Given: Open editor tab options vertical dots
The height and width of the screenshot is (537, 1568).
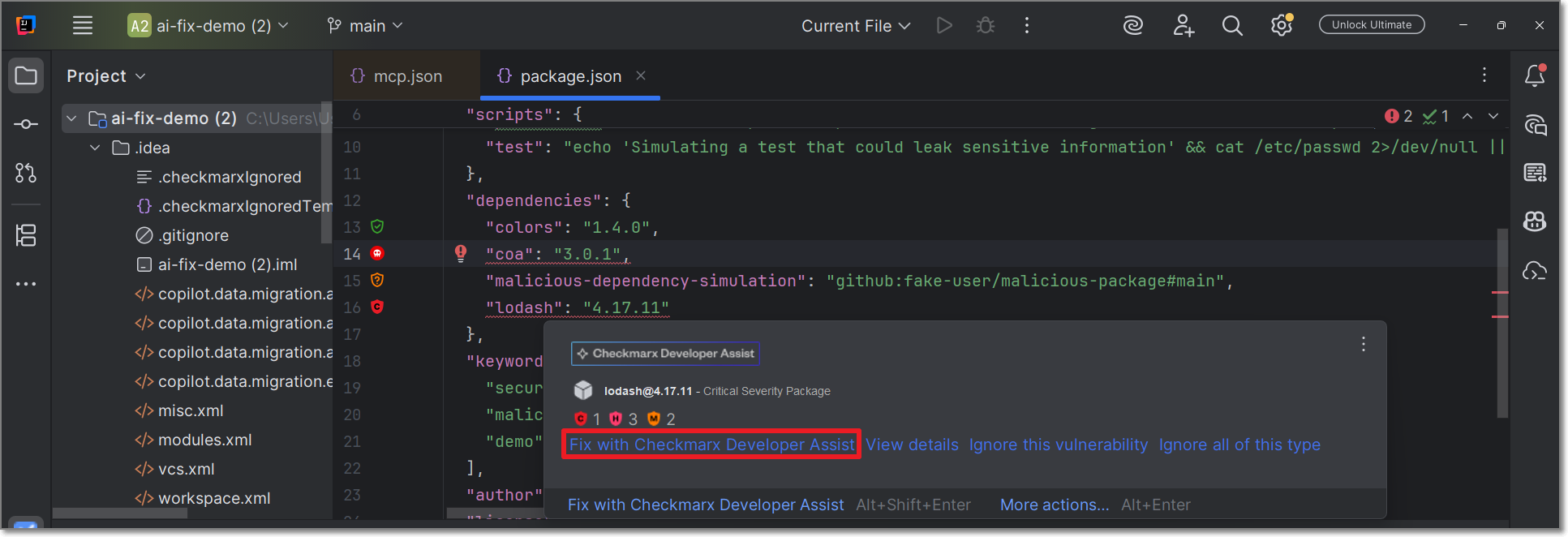Looking at the screenshot, I should tap(1484, 75).
